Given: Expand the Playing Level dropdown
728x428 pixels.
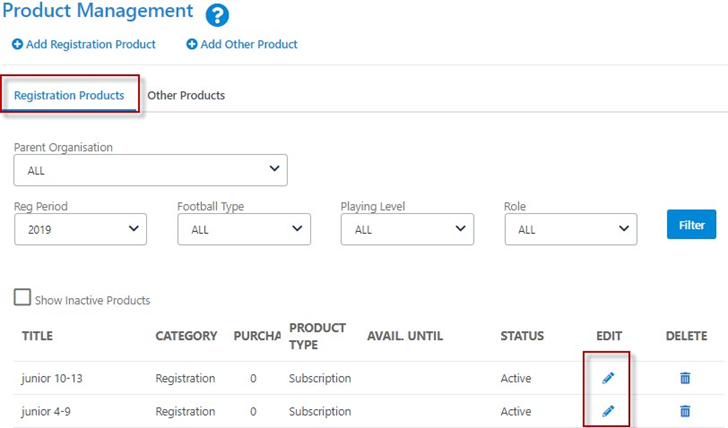Looking at the screenshot, I should click(x=407, y=229).
